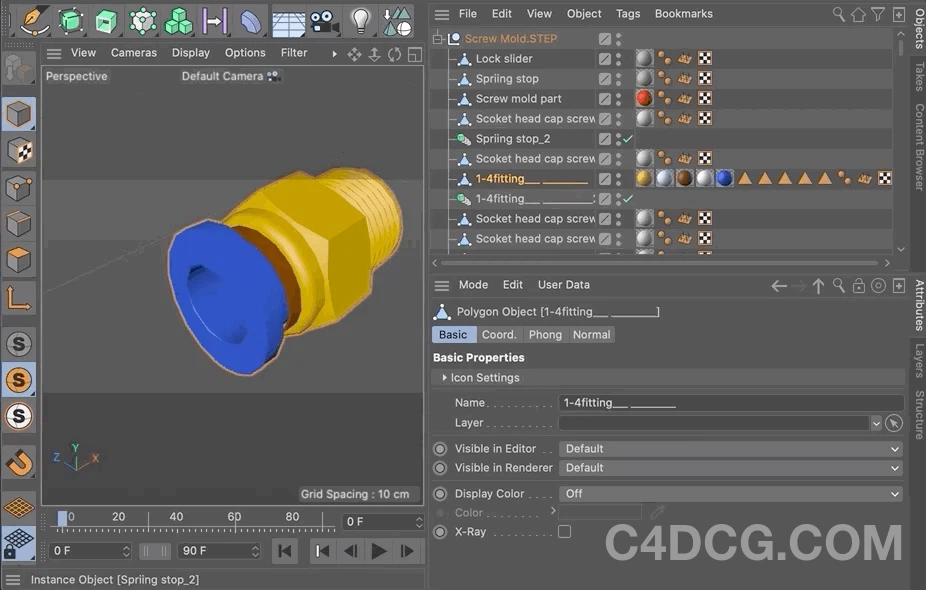Open the Display Color dropdown
Viewport: 926px width, 590px height.
tap(731, 493)
